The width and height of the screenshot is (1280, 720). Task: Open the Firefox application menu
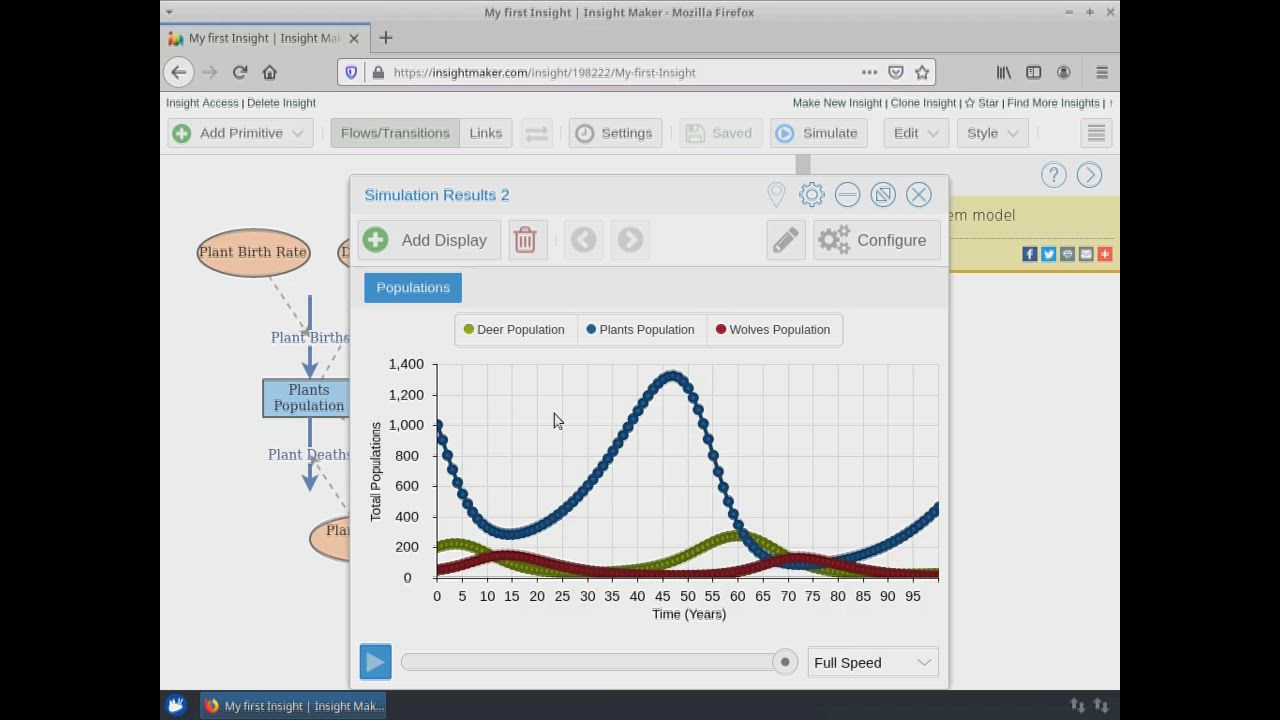click(x=1102, y=72)
